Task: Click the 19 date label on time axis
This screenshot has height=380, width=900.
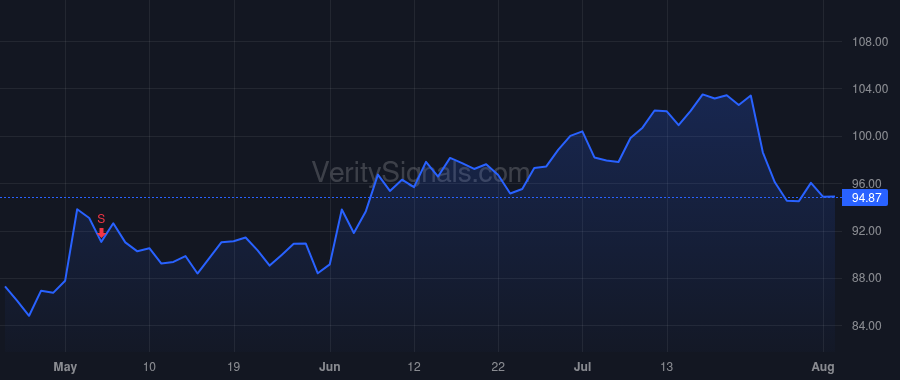Action: tap(234, 366)
